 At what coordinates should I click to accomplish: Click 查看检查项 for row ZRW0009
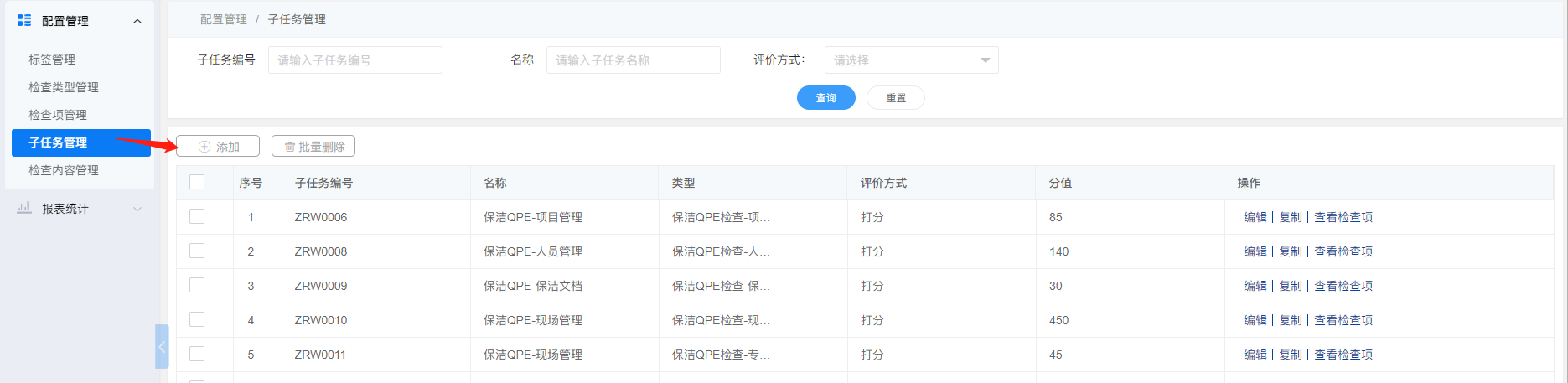1343,286
